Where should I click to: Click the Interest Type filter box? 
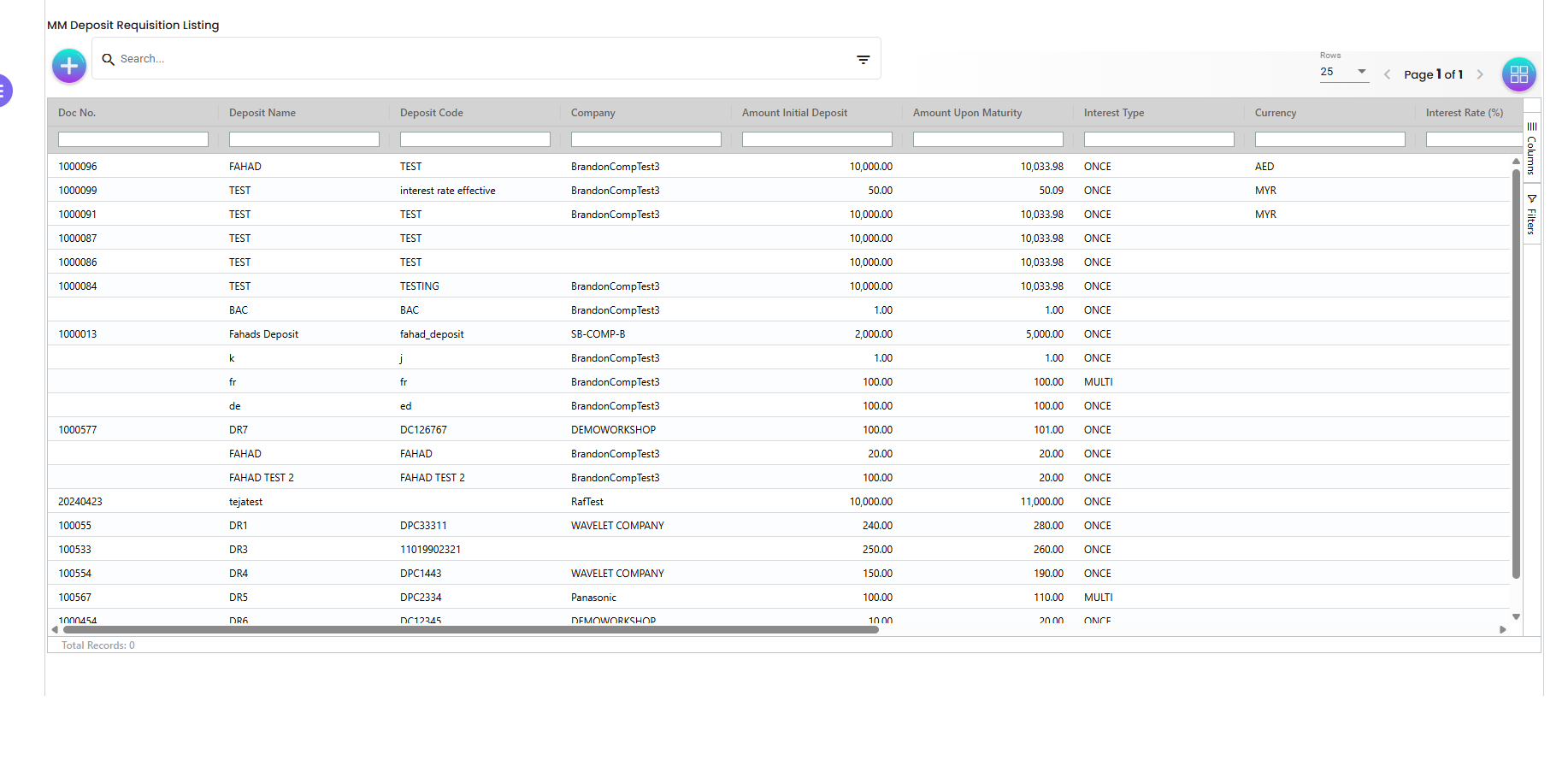pyautogui.click(x=1159, y=139)
